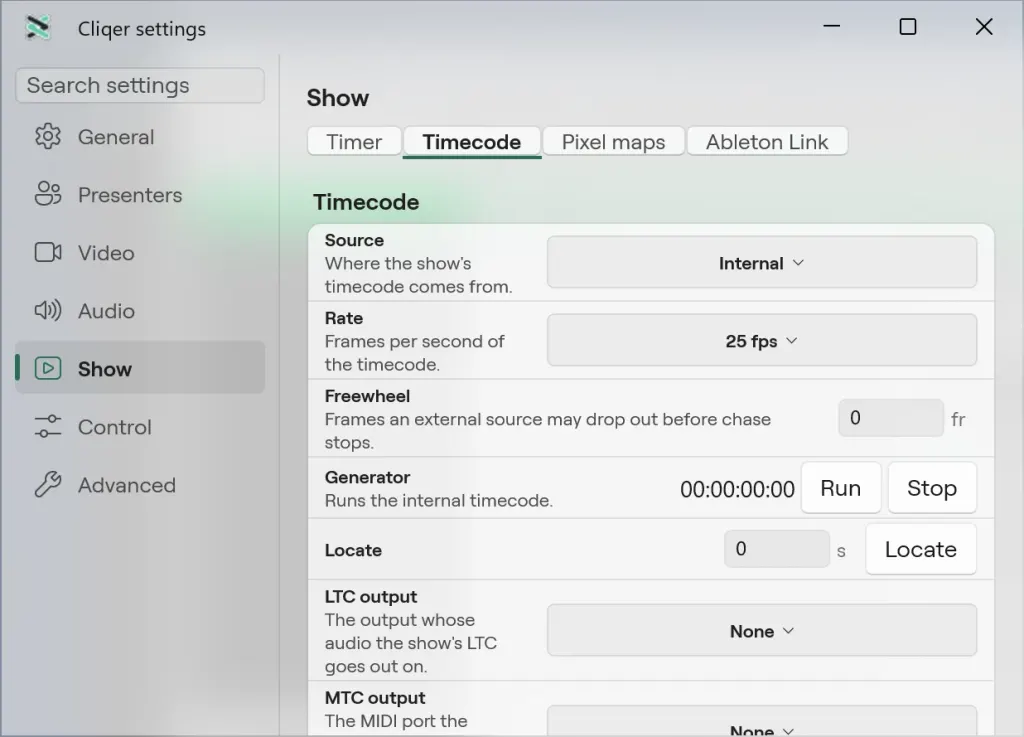This screenshot has width=1024, height=737.
Task: Open the Source dropdown set to Internal
Action: click(761, 262)
